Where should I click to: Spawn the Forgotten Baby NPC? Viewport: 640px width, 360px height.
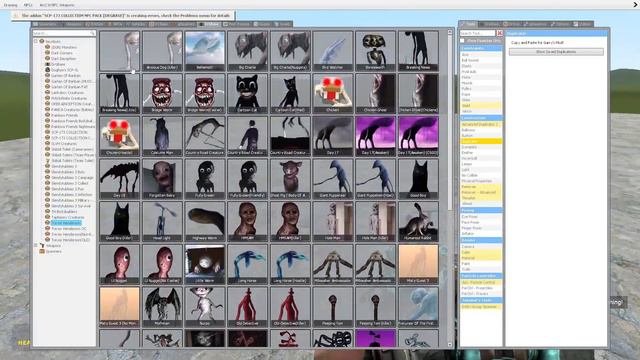[x=162, y=179]
